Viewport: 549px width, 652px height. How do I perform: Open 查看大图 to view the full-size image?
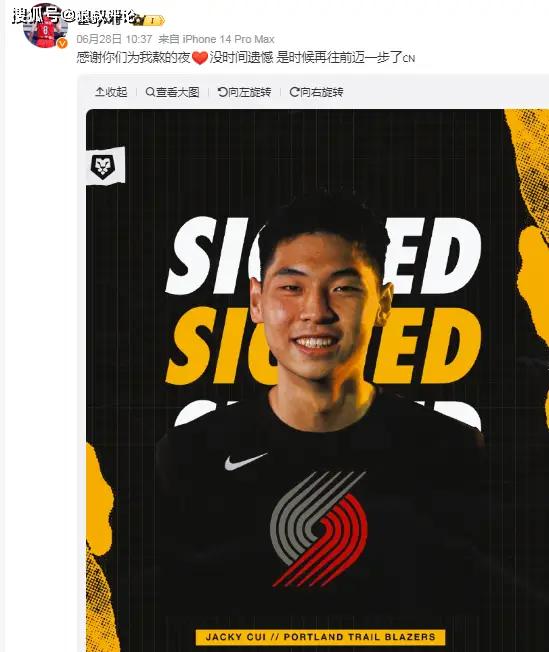click(173, 92)
